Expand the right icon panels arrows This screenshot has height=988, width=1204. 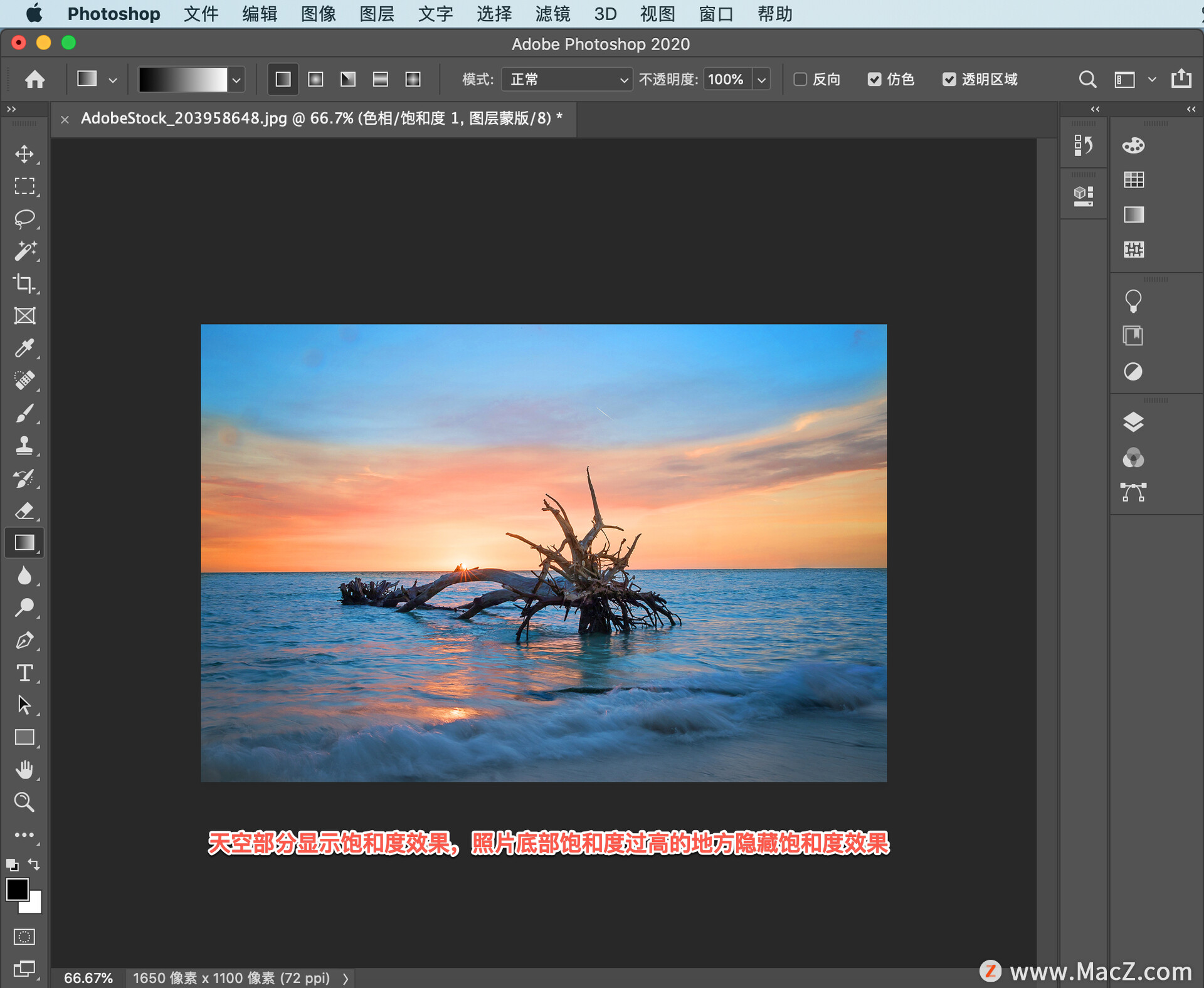1191,109
